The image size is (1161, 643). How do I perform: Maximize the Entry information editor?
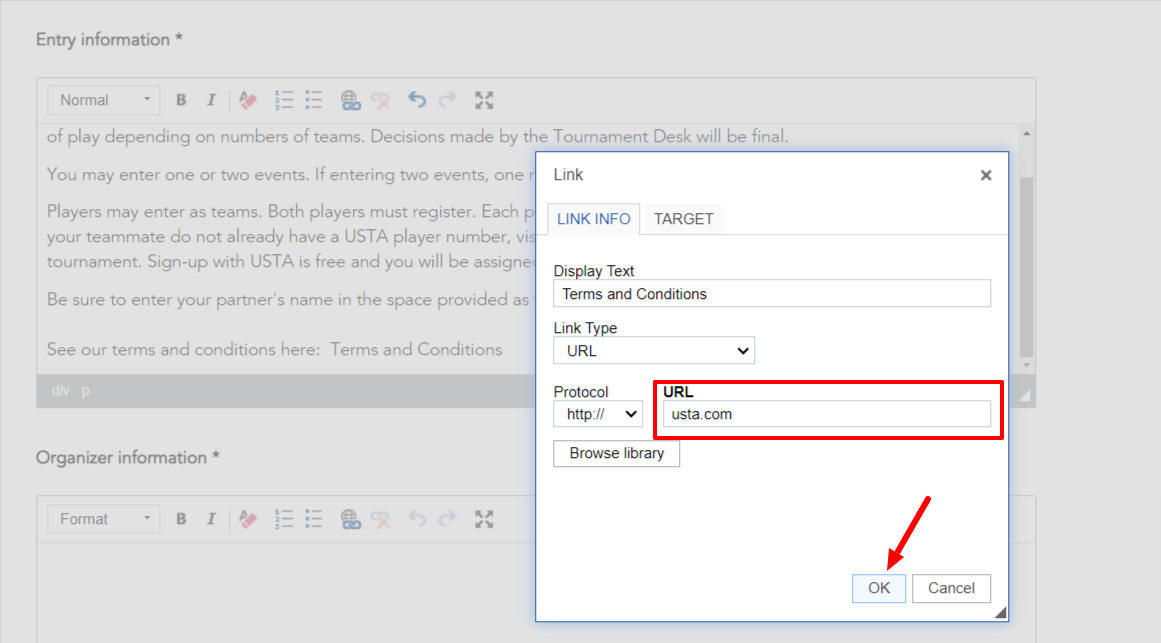(484, 100)
